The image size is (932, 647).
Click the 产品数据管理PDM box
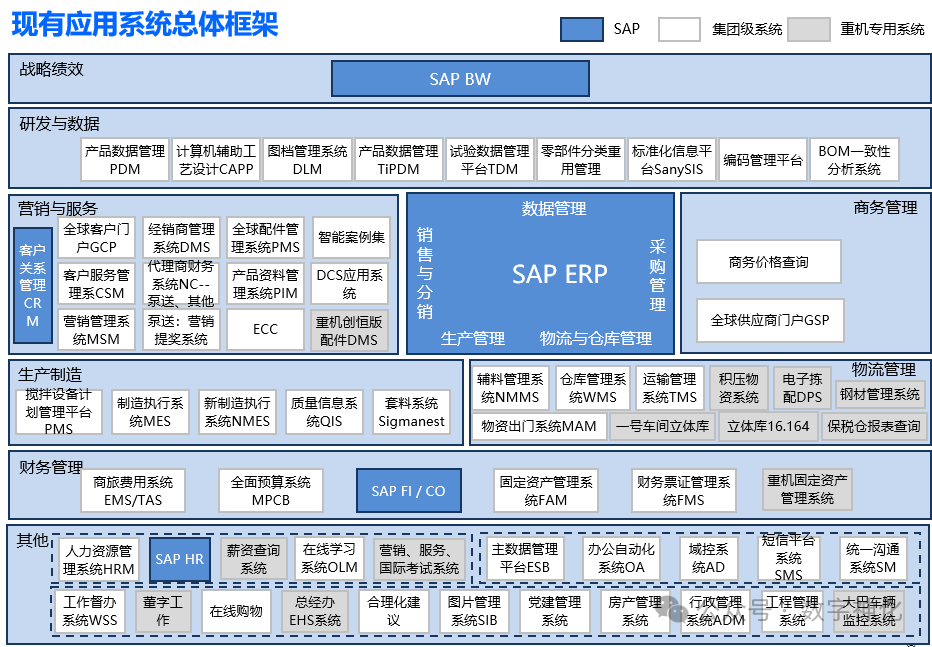pos(125,160)
